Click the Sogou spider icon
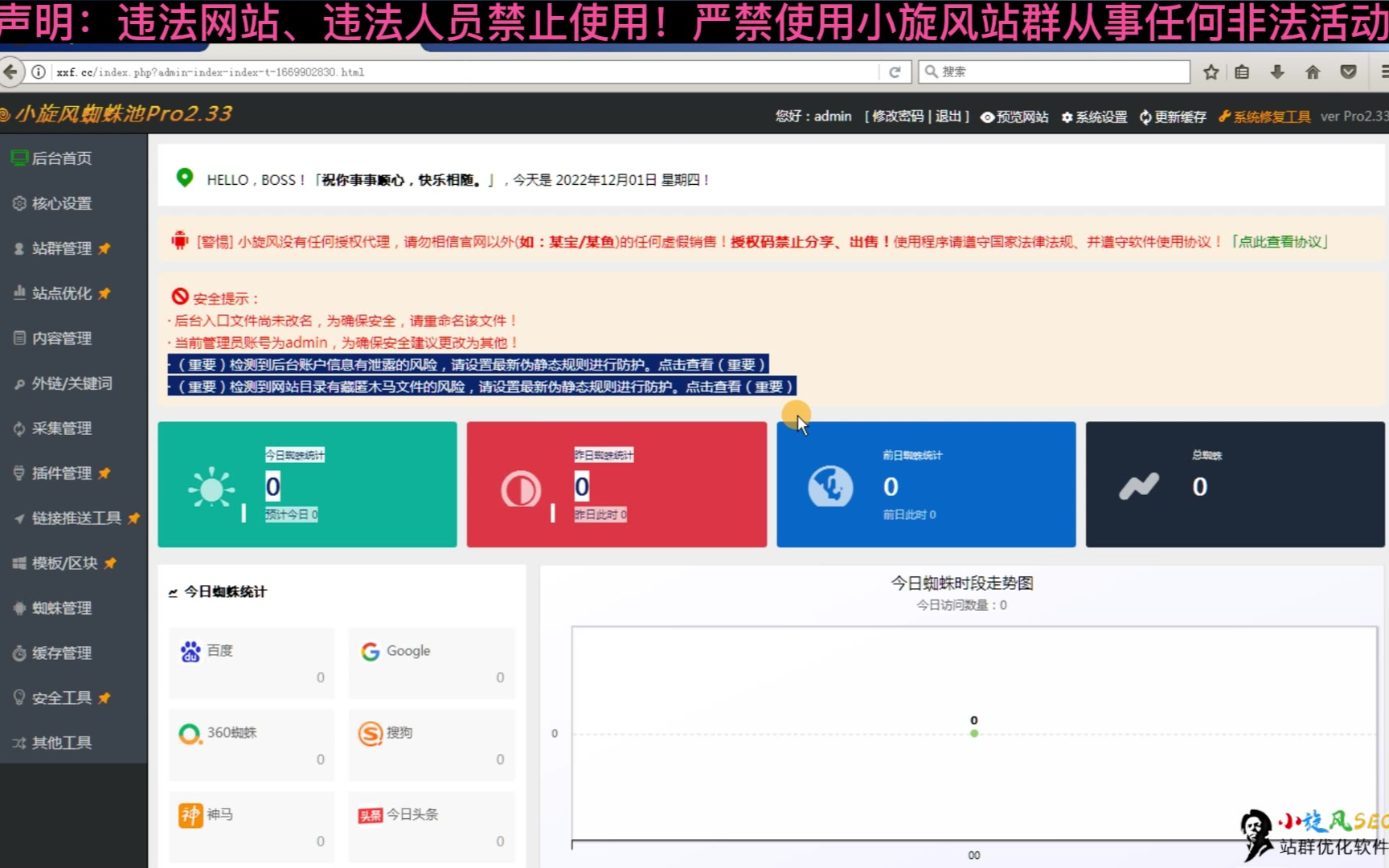 click(x=370, y=734)
